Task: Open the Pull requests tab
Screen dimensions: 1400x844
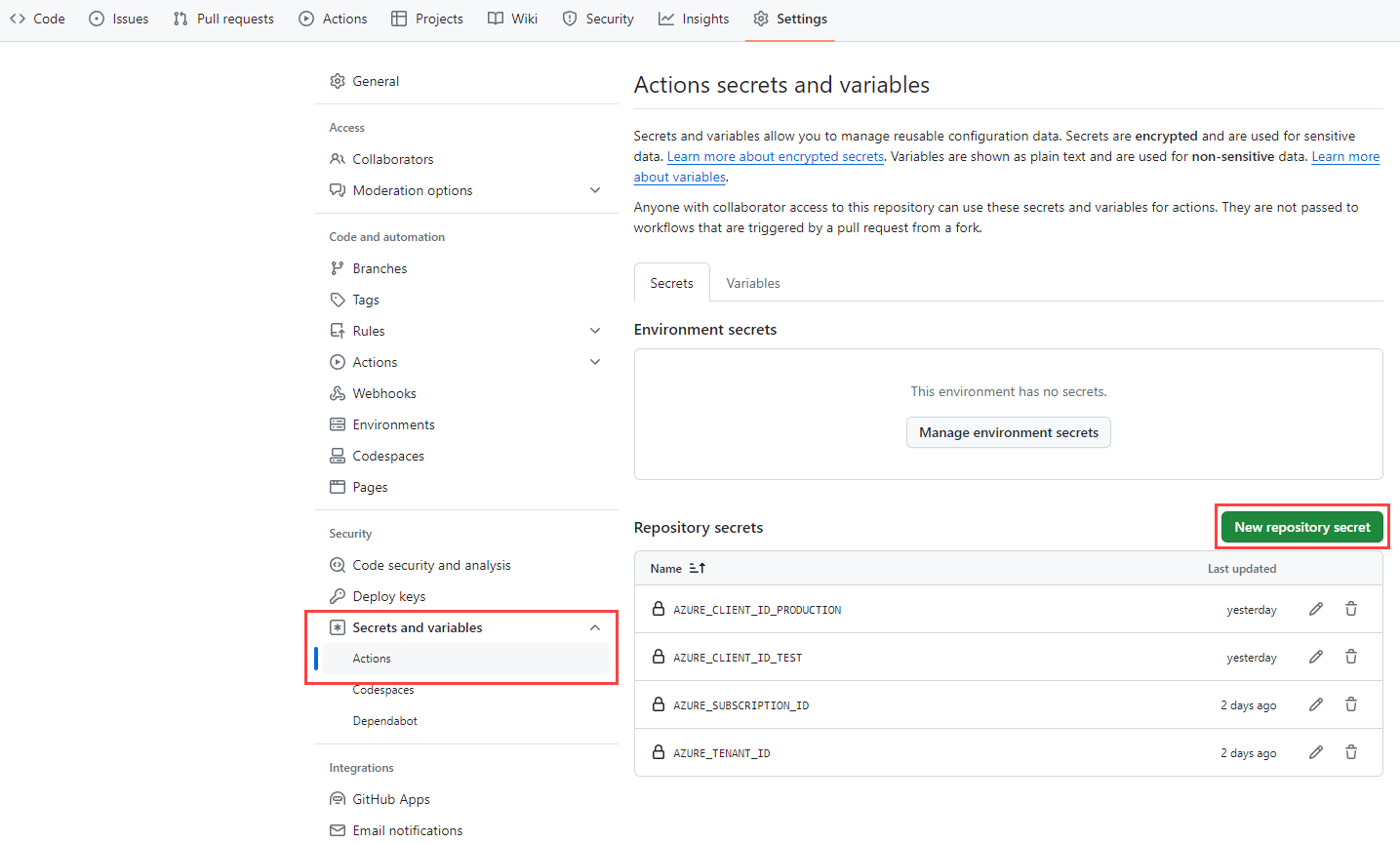Action: pos(223,19)
